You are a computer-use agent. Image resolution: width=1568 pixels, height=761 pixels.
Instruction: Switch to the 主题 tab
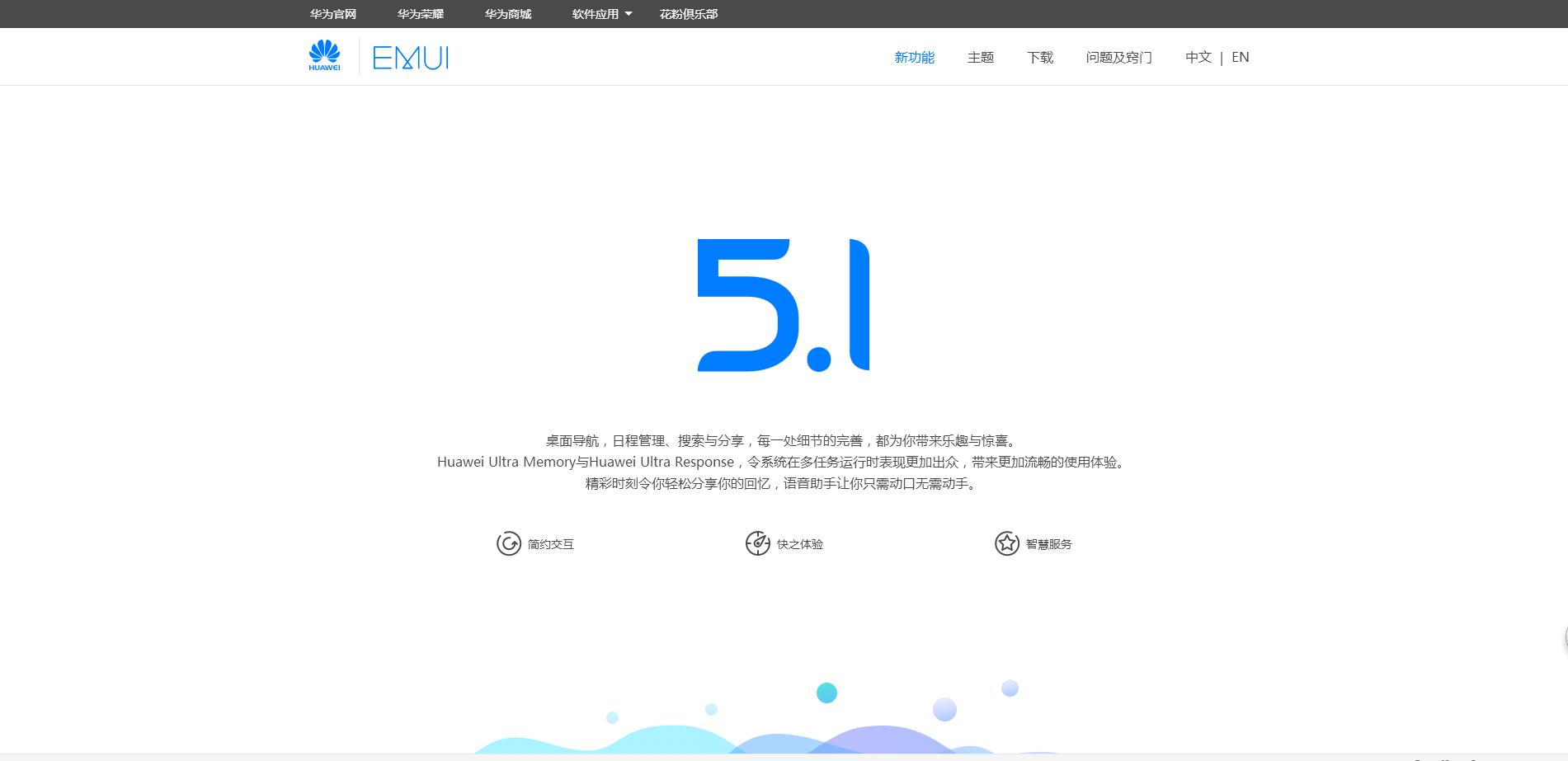[x=981, y=57]
